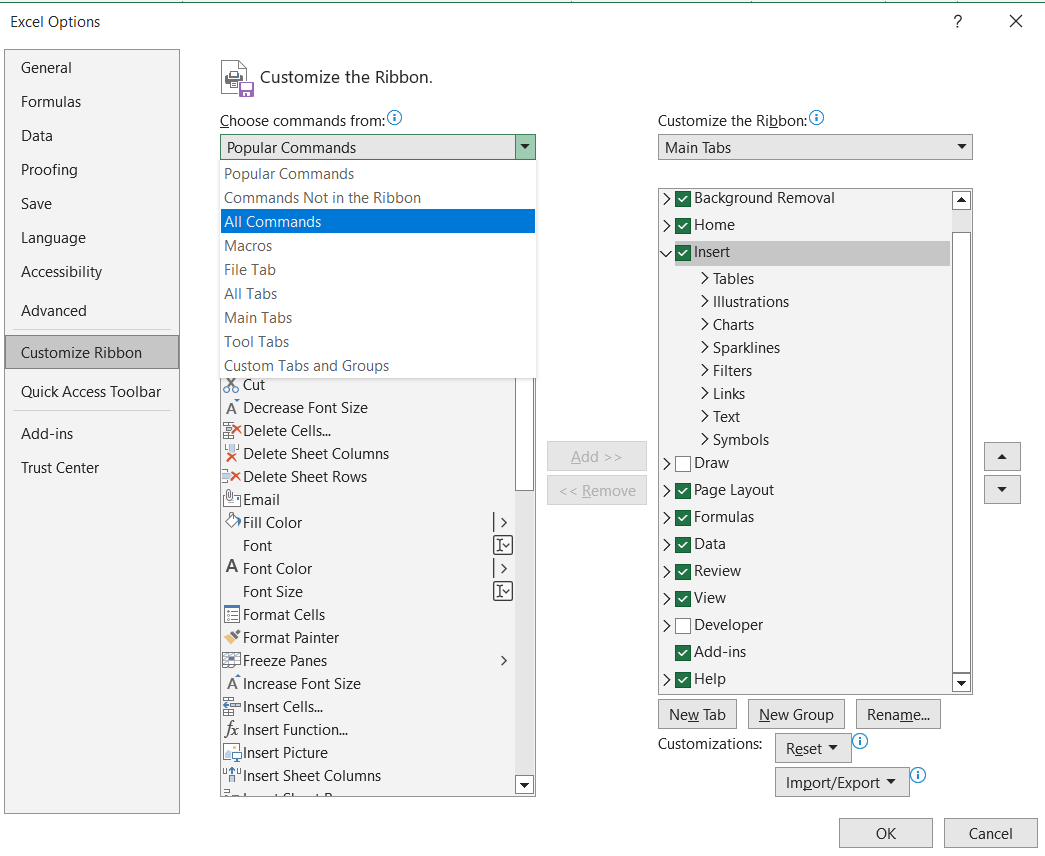1045x856 pixels.
Task: Click the Cancel button
Action: coord(990,833)
